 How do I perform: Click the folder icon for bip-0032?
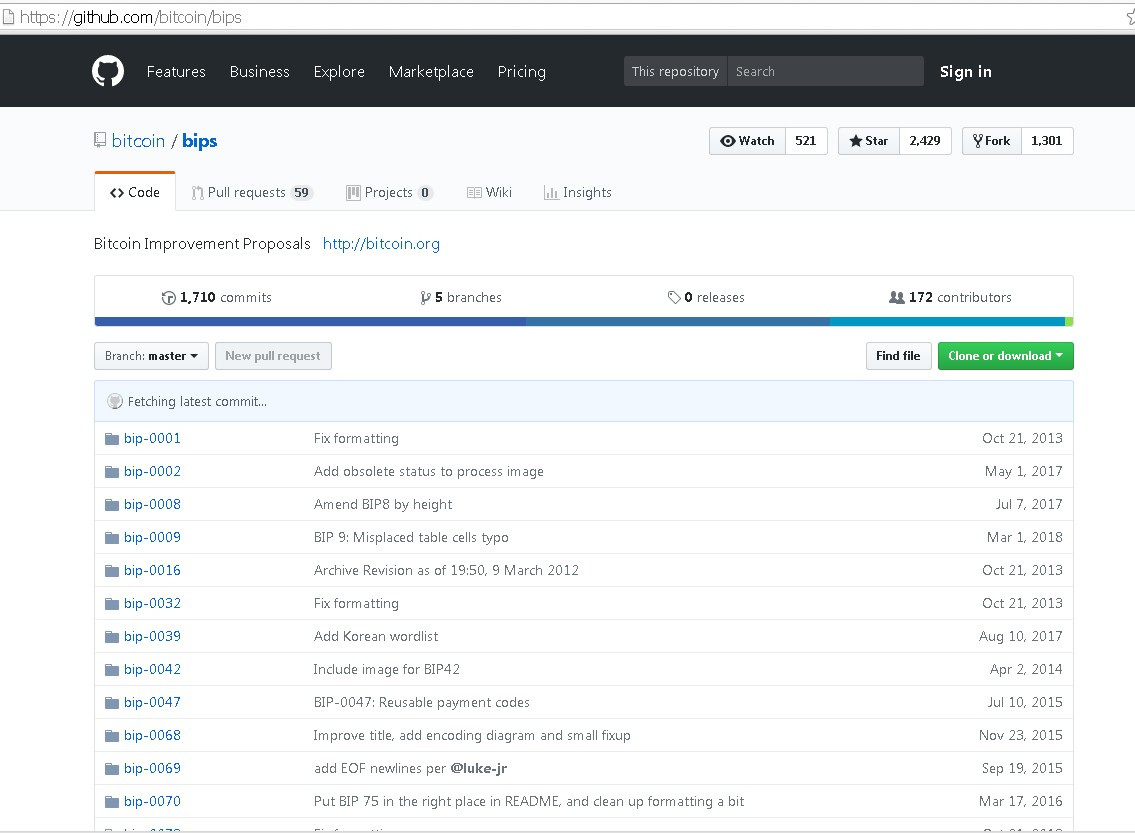point(111,604)
